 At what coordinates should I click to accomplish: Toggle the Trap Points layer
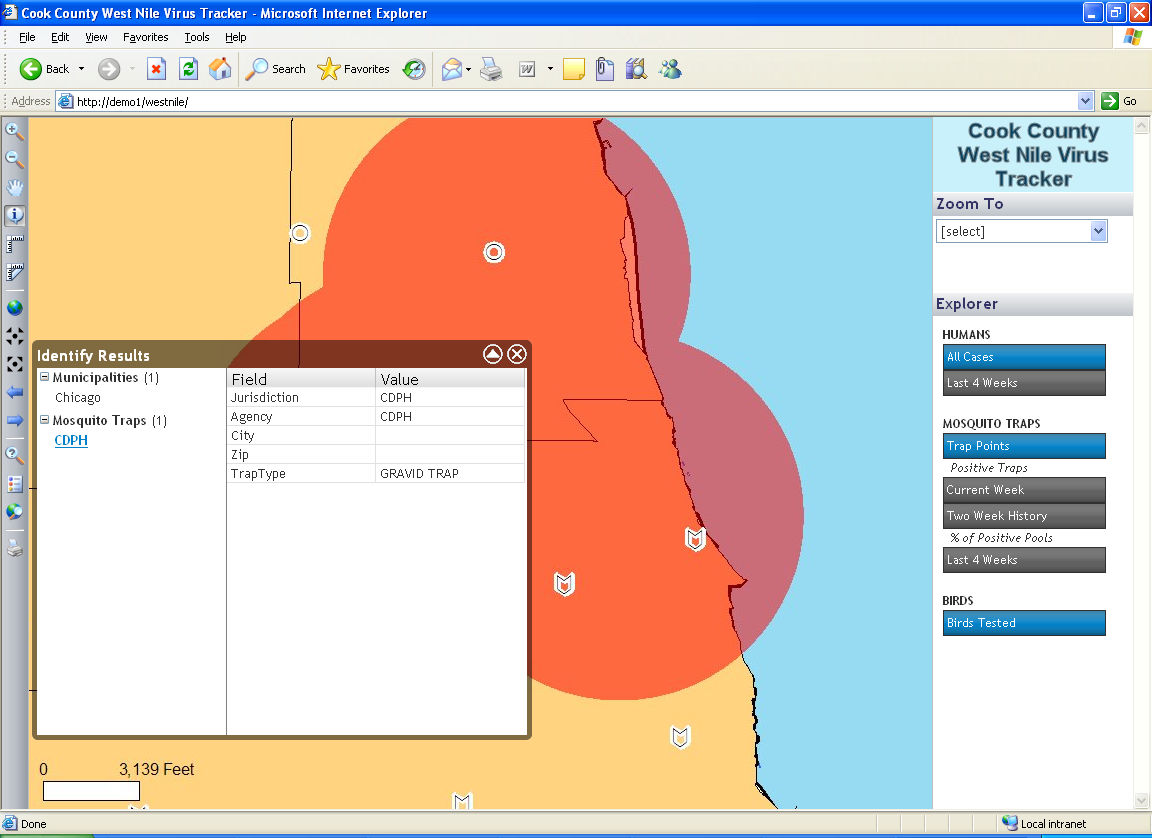(x=1025, y=446)
